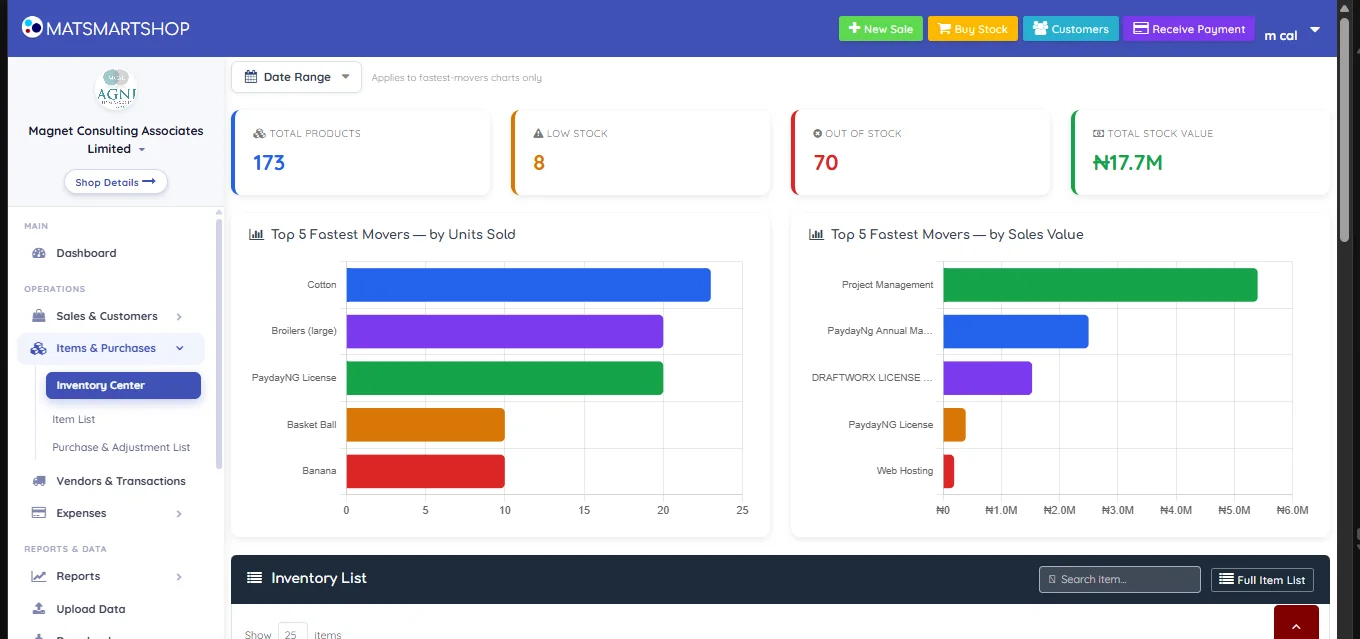
Task: Click the bar chart icon beside Units Sold title
Action: [x=256, y=234]
